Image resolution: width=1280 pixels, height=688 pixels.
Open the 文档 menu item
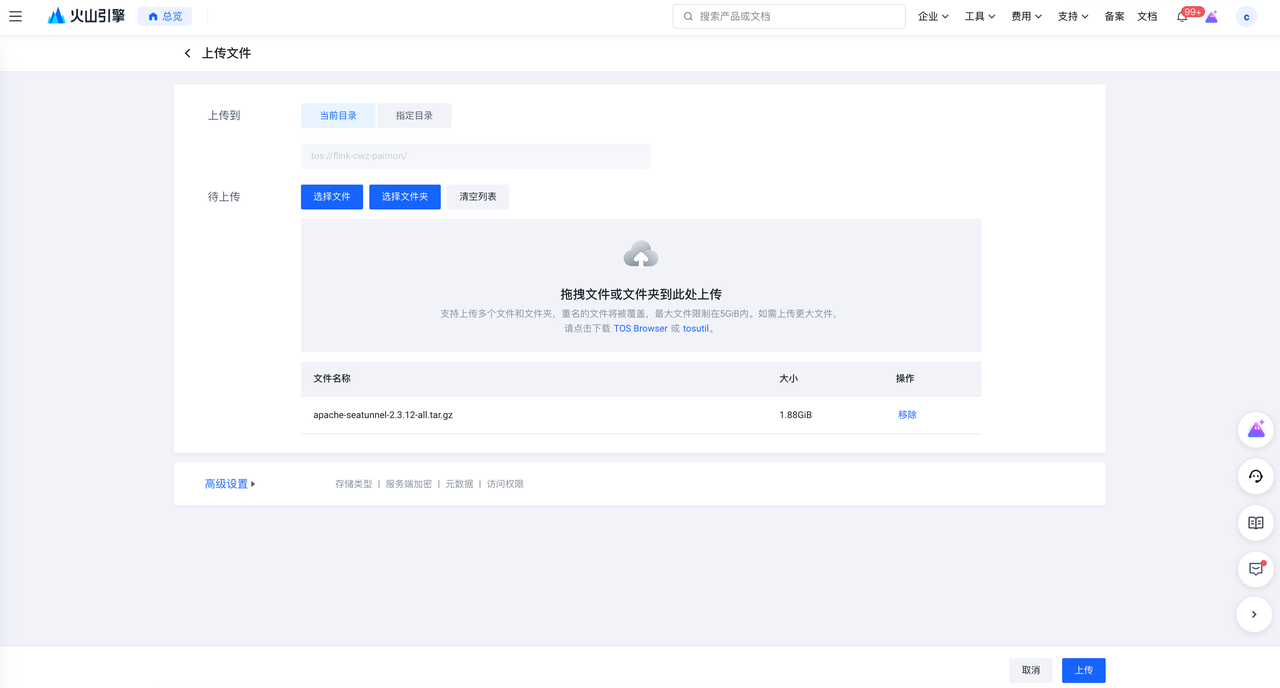[x=1147, y=16]
